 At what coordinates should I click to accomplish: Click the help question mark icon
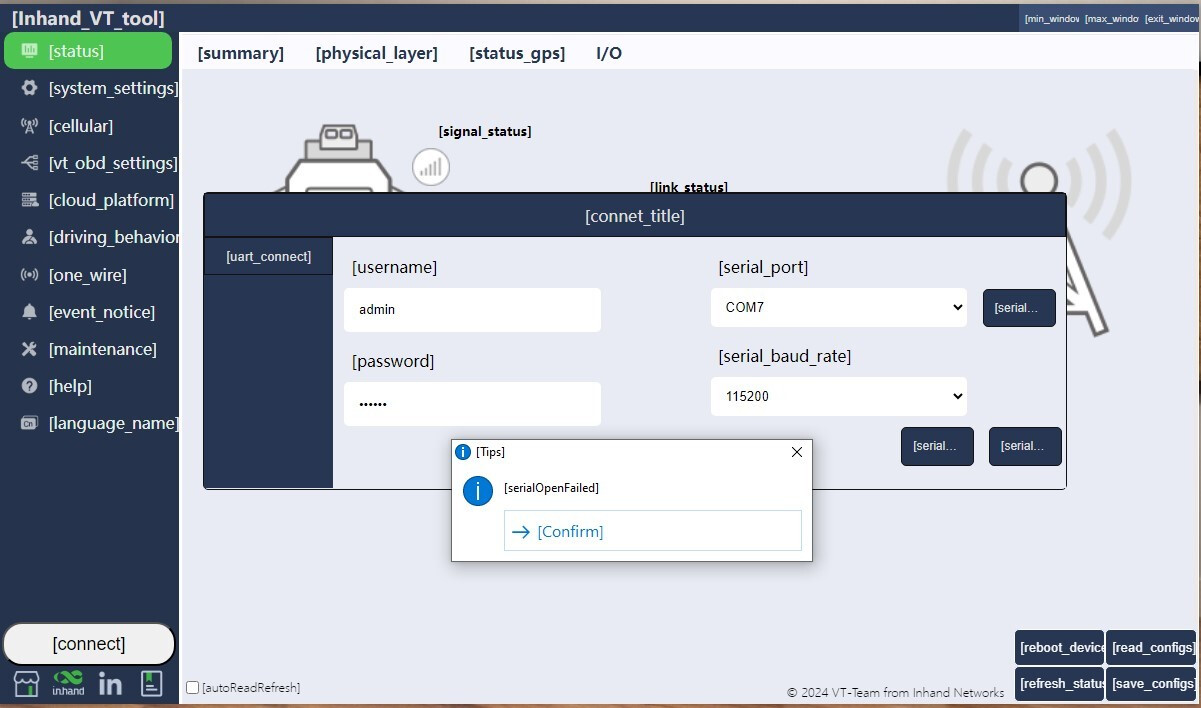pos(30,386)
